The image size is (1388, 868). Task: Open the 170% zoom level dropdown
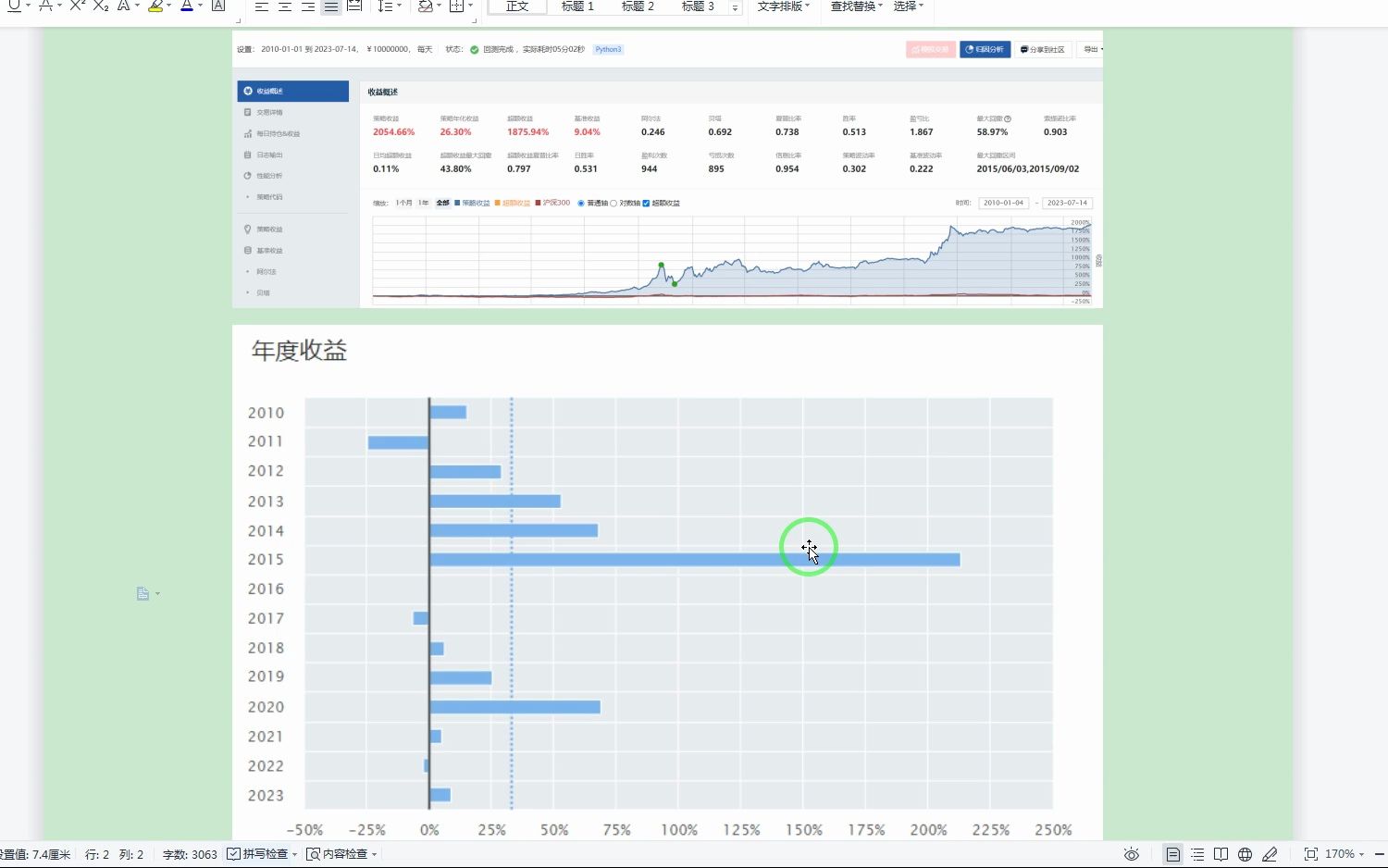pos(1345,854)
